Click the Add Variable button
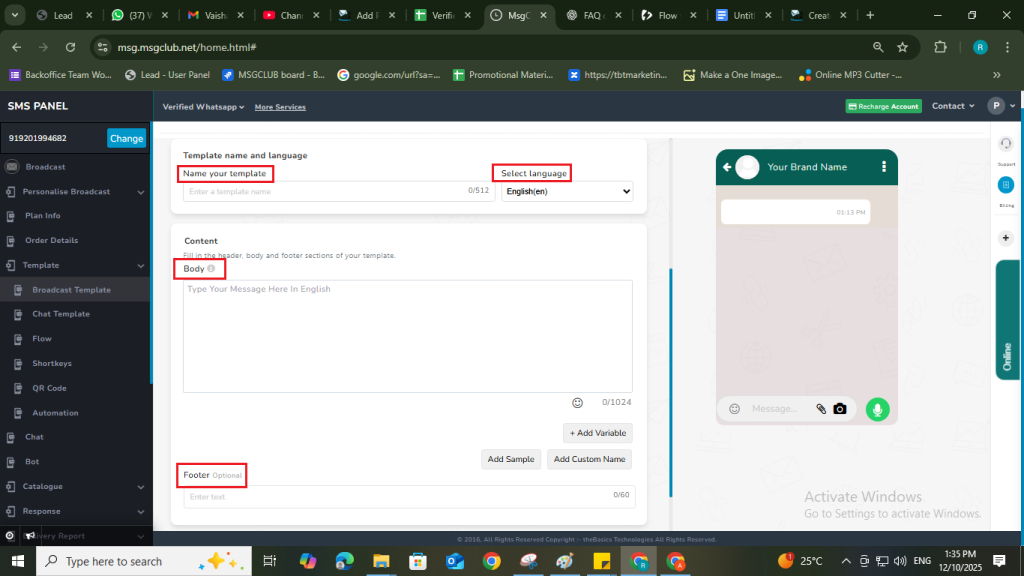Image resolution: width=1024 pixels, height=576 pixels. (x=598, y=433)
